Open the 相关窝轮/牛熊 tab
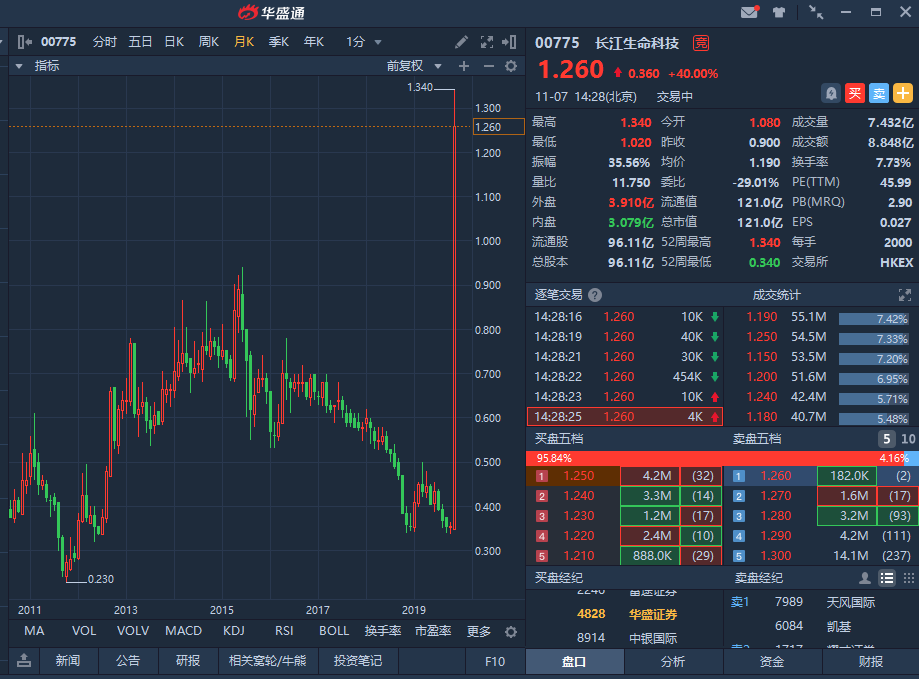Screen dimensions: 919x679 point(267,661)
